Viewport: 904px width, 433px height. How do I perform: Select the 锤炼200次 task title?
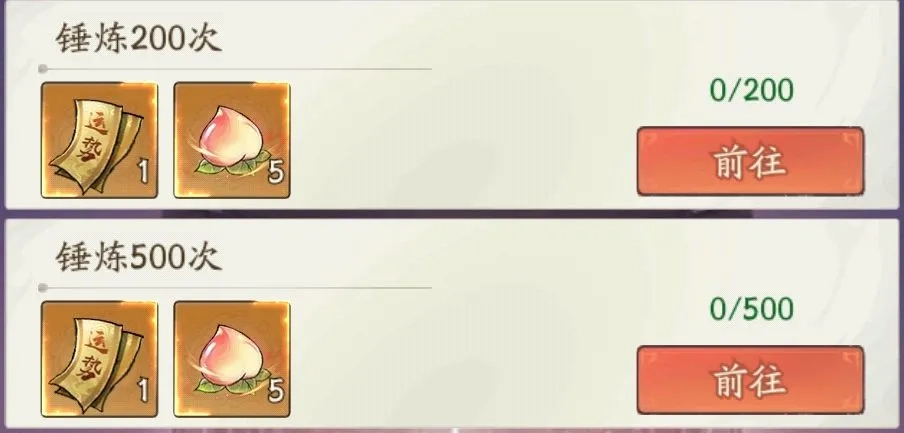pos(138,40)
